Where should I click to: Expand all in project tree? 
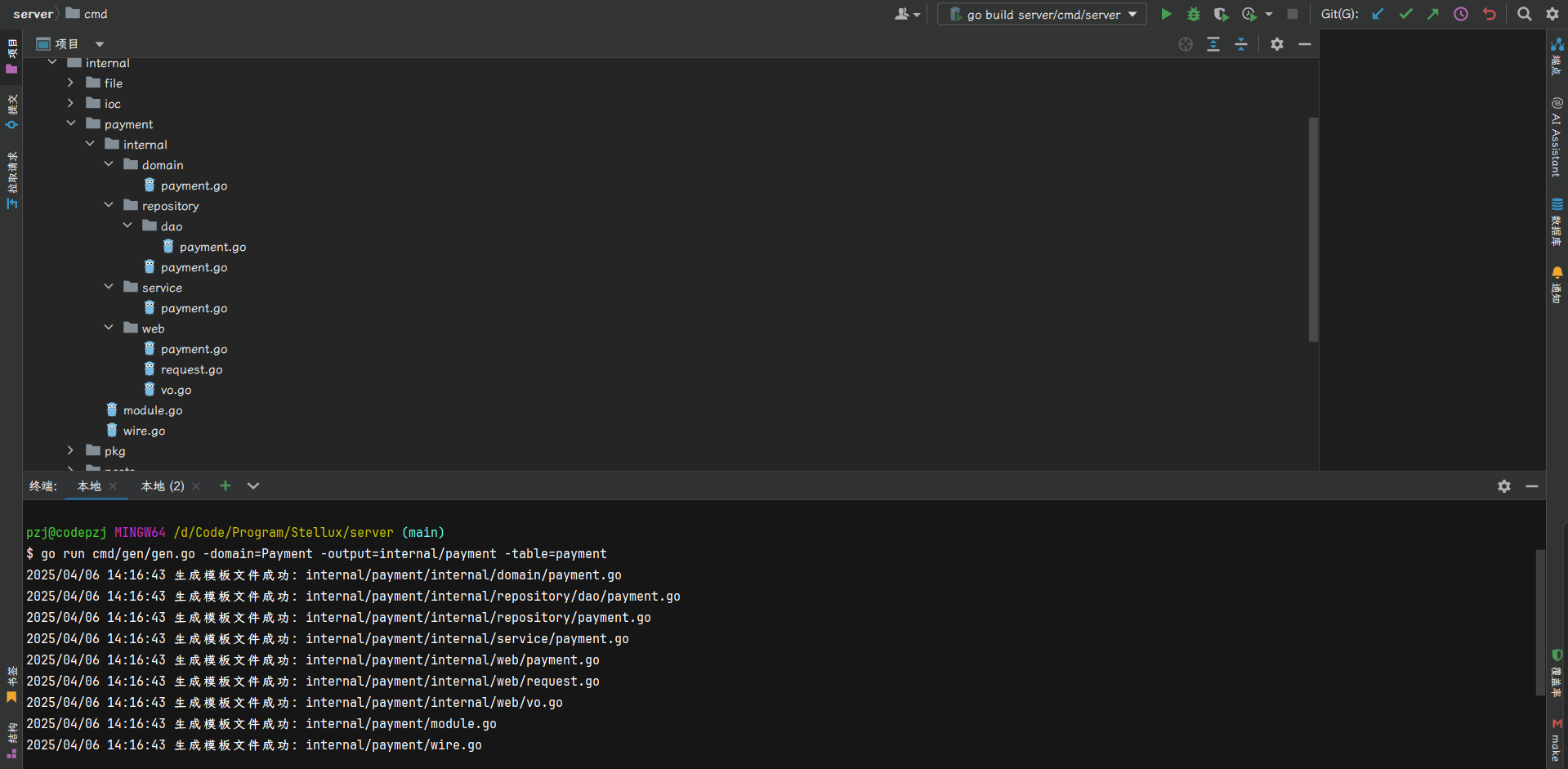point(1213,44)
